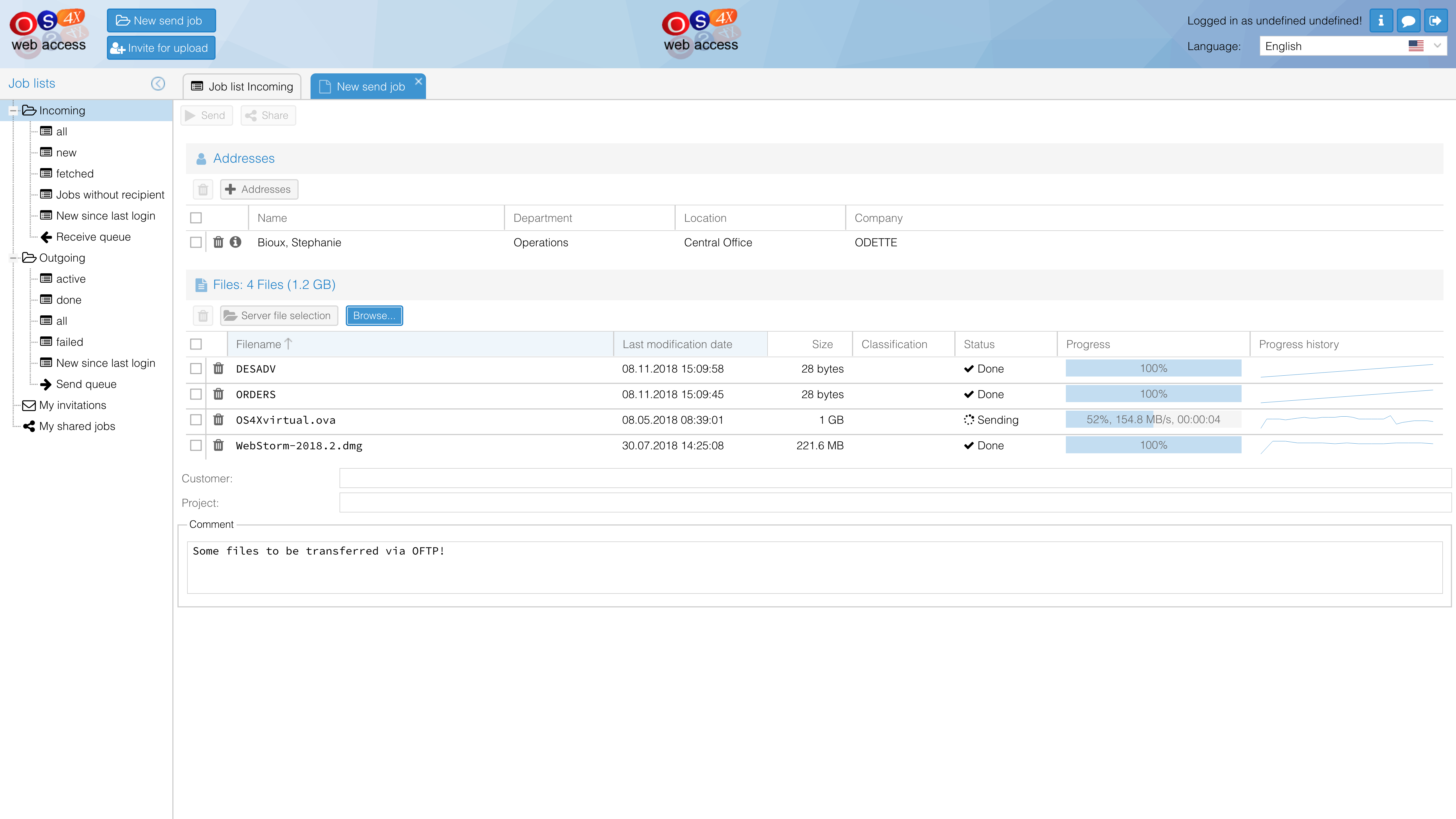
Task: Click the OS4X web access logo at left
Action: tap(49, 33)
